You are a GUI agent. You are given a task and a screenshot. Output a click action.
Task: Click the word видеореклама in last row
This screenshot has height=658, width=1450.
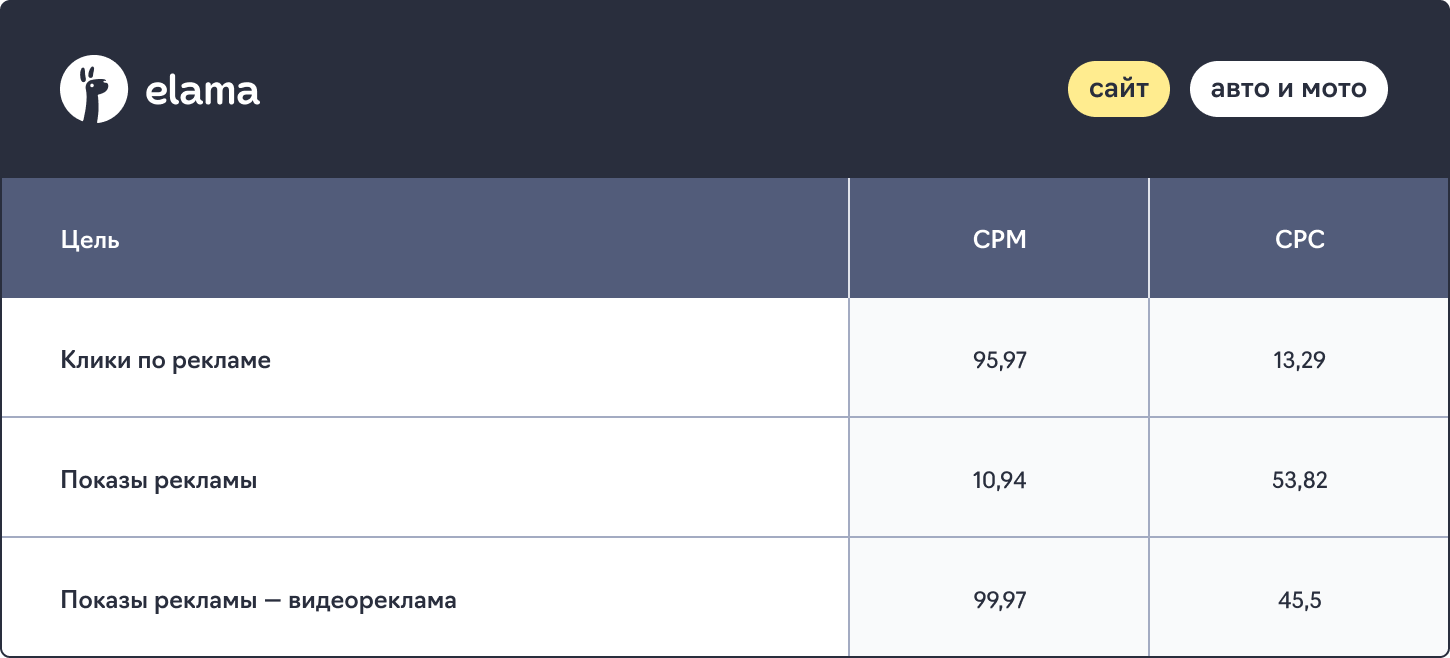tap(372, 600)
